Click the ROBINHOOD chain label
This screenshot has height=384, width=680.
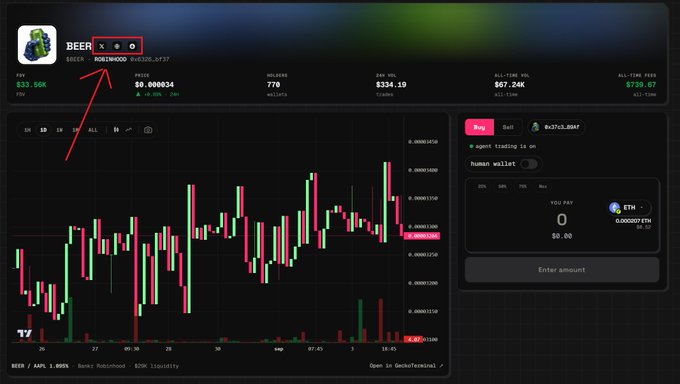(111, 59)
